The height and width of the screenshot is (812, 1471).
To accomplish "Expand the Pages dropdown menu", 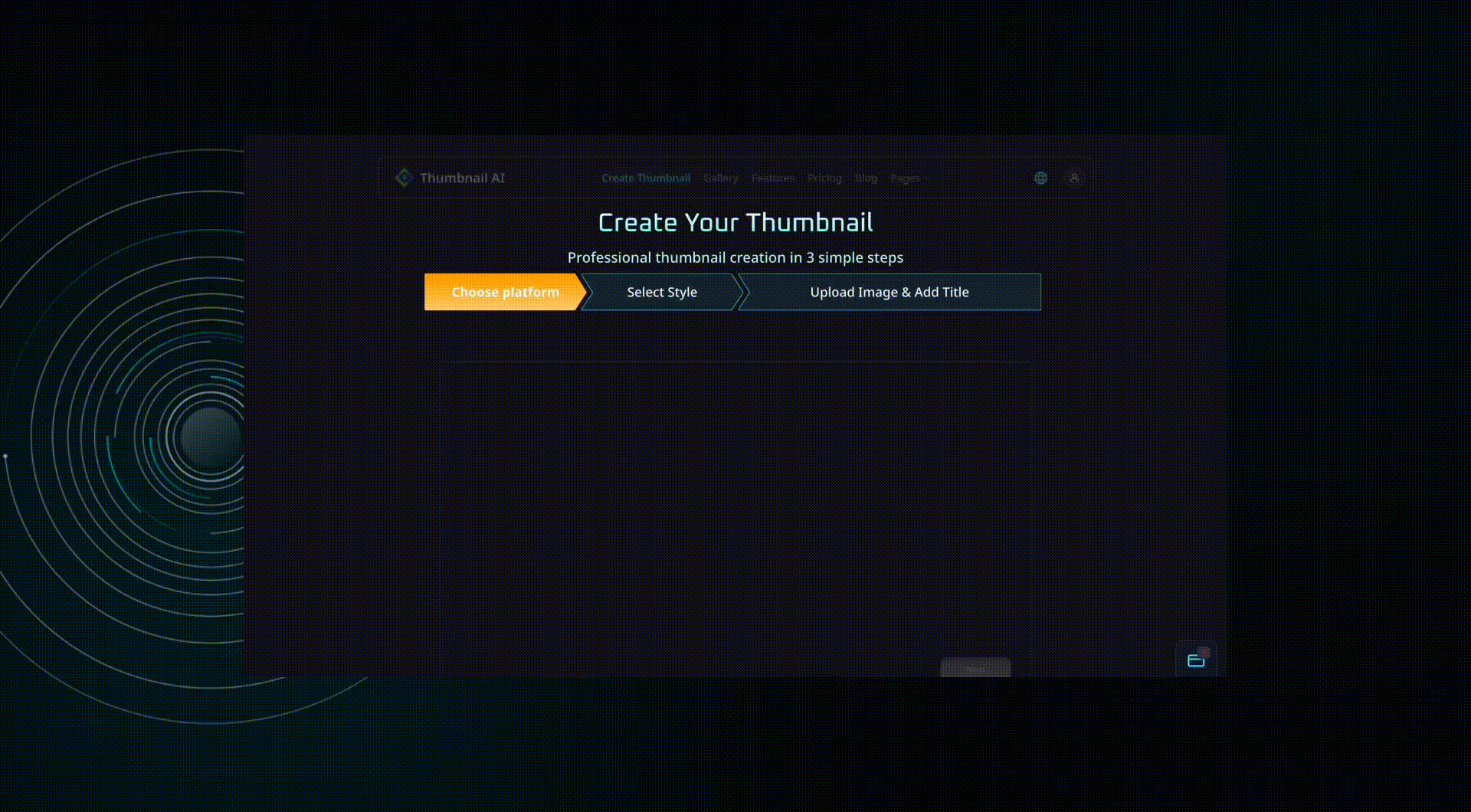I will [905, 178].
